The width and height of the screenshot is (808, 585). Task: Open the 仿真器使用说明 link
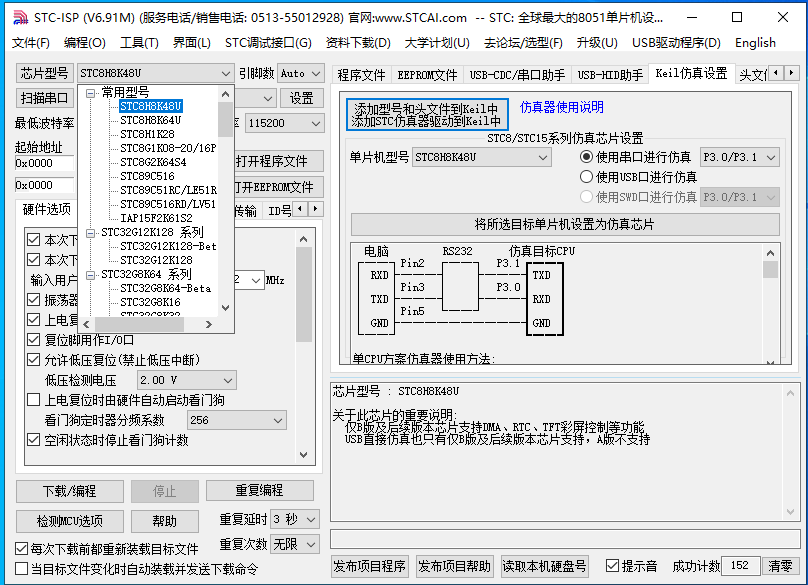click(561, 107)
